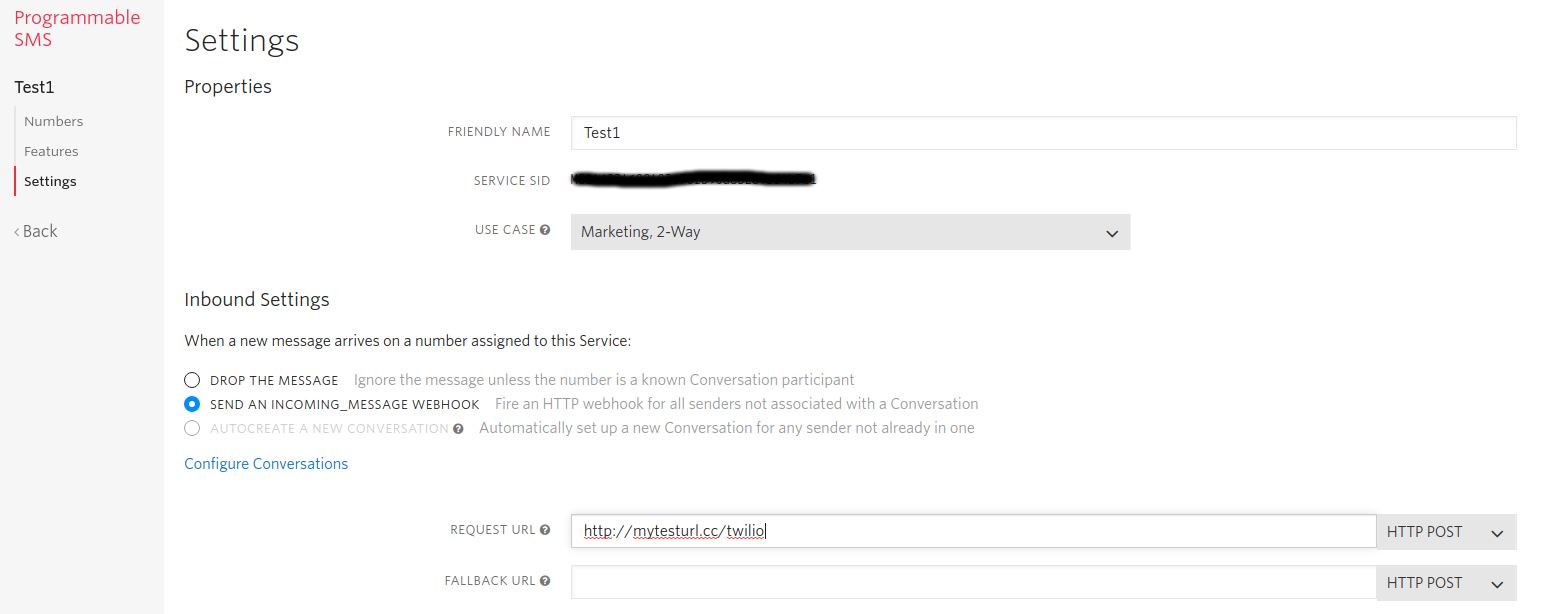Click the help icon next to Use Case

(x=545, y=230)
